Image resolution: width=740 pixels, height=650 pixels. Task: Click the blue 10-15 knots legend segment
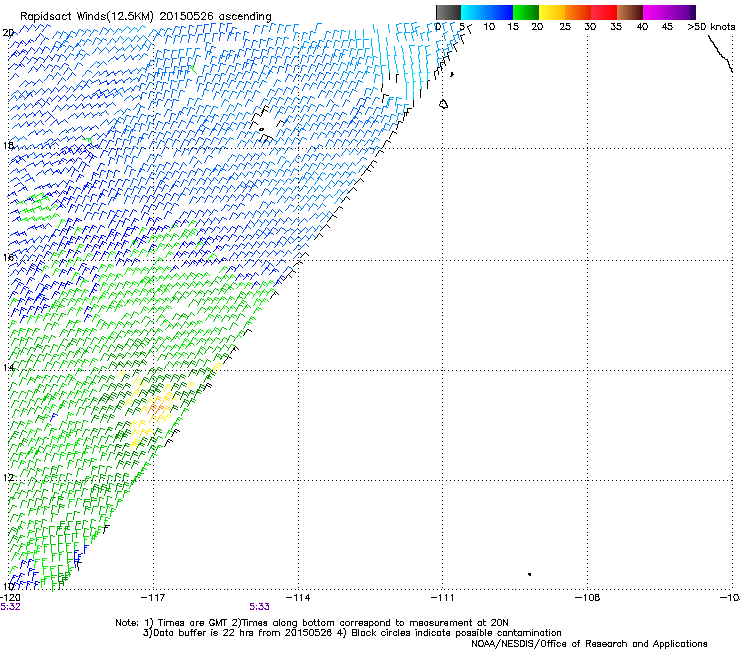point(500,12)
